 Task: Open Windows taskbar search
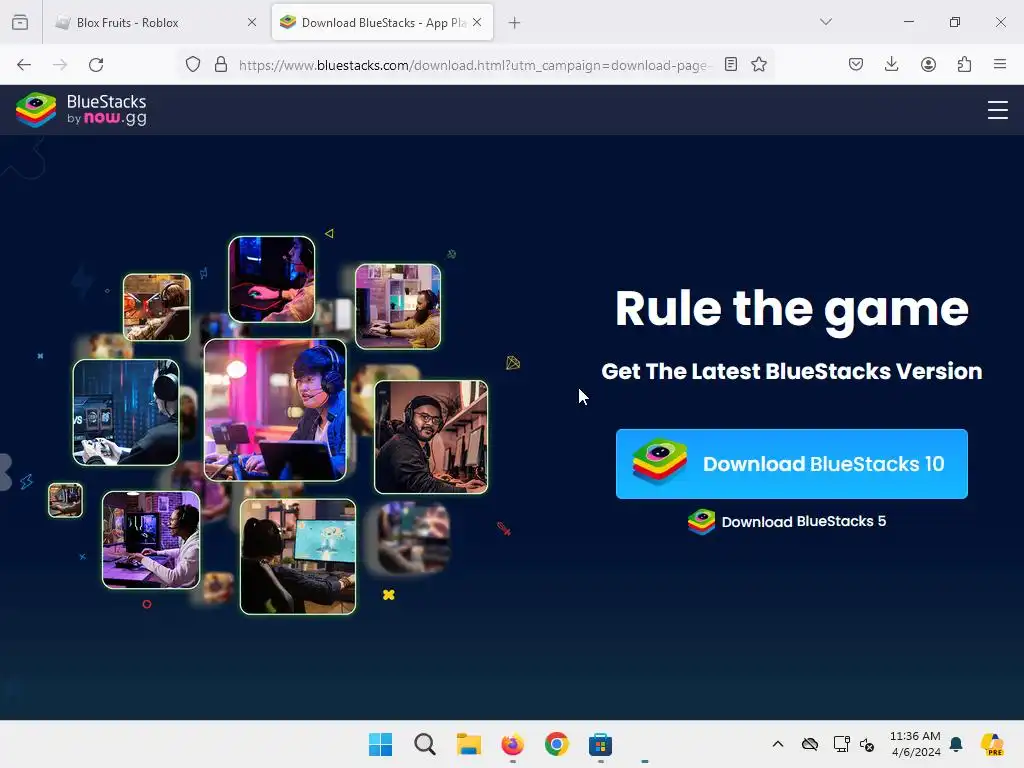(424, 744)
